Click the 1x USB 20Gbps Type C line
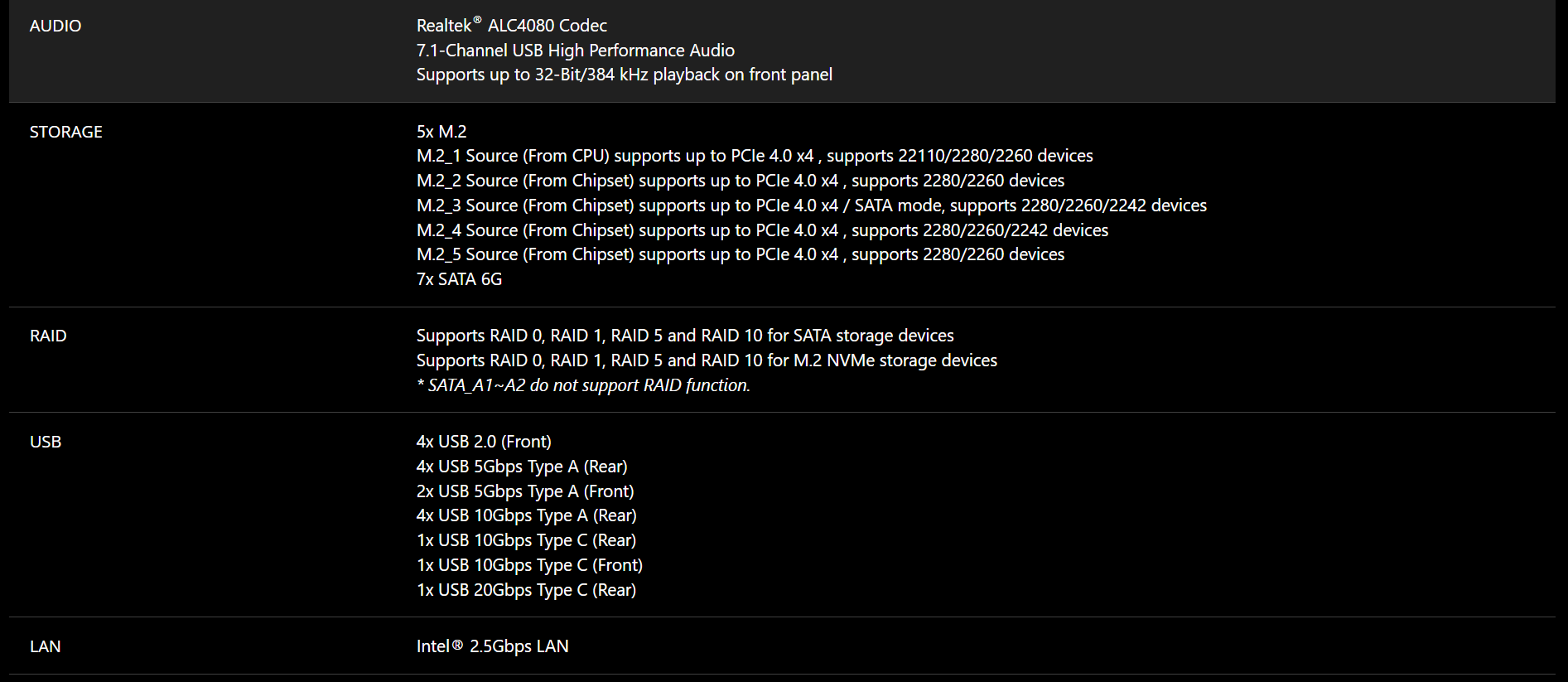The width and height of the screenshot is (1568, 682). tap(526, 590)
